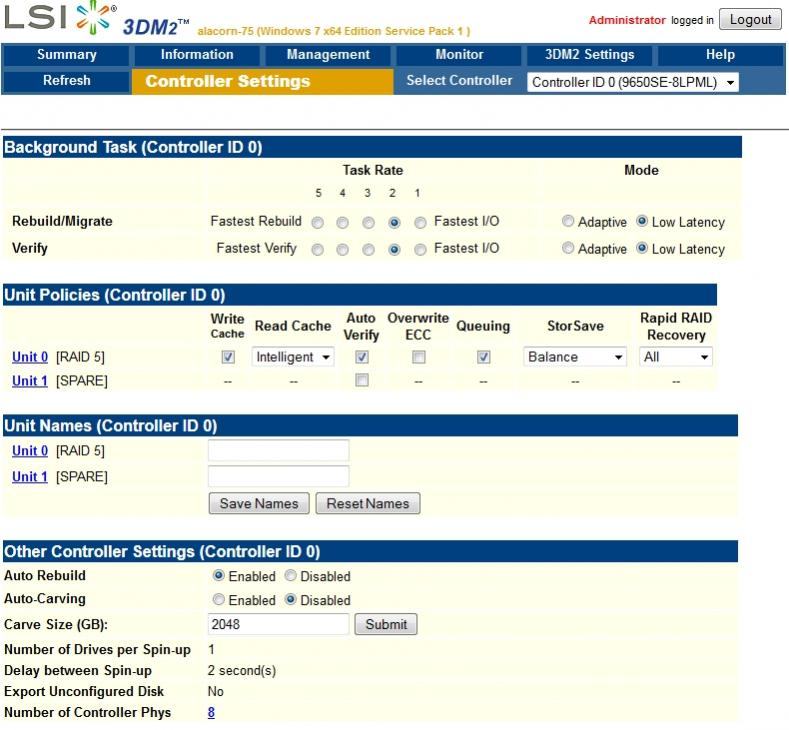Set Verify task rate to 3

(368, 250)
